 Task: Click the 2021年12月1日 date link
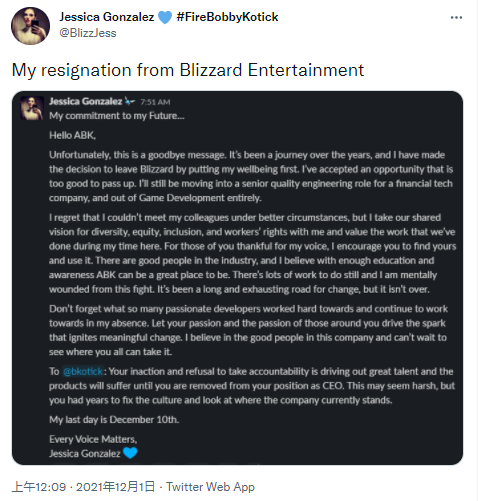coord(116,487)
